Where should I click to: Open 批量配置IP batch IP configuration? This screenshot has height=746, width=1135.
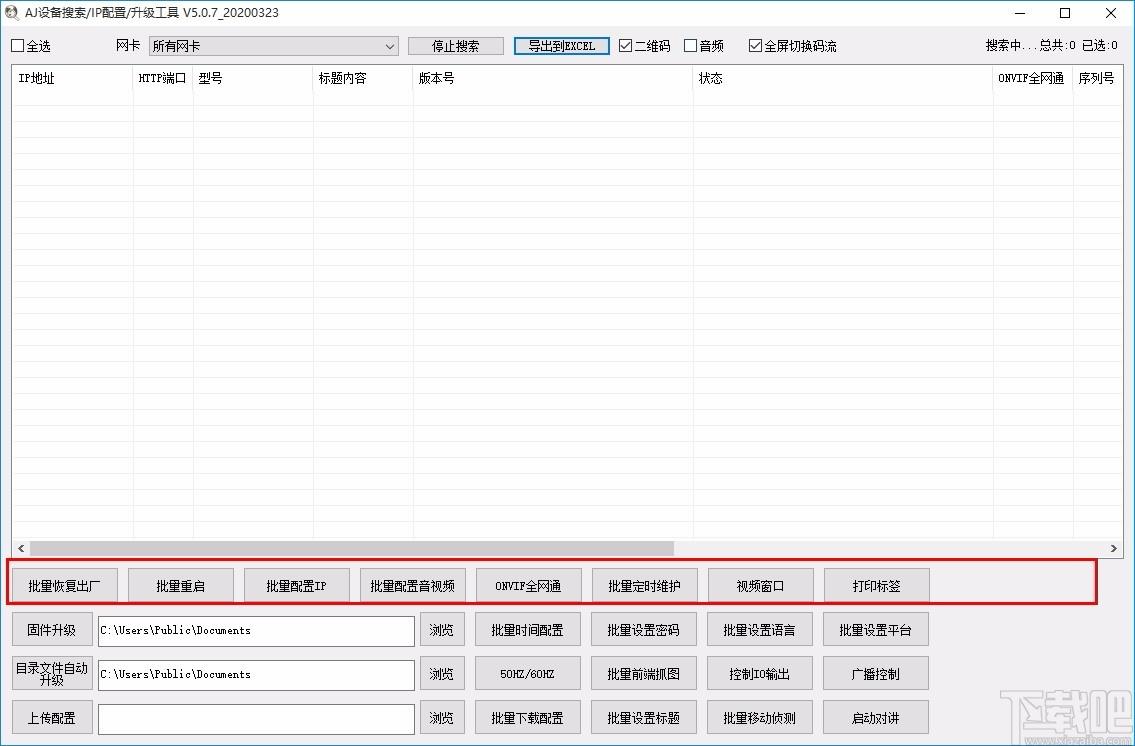click(x=297, y=585)
